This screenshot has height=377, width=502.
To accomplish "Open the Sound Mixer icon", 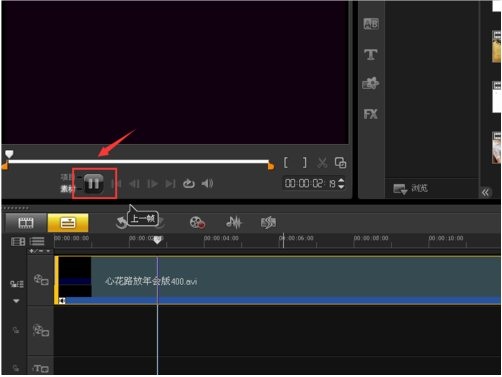I will [x=233, y=223].
